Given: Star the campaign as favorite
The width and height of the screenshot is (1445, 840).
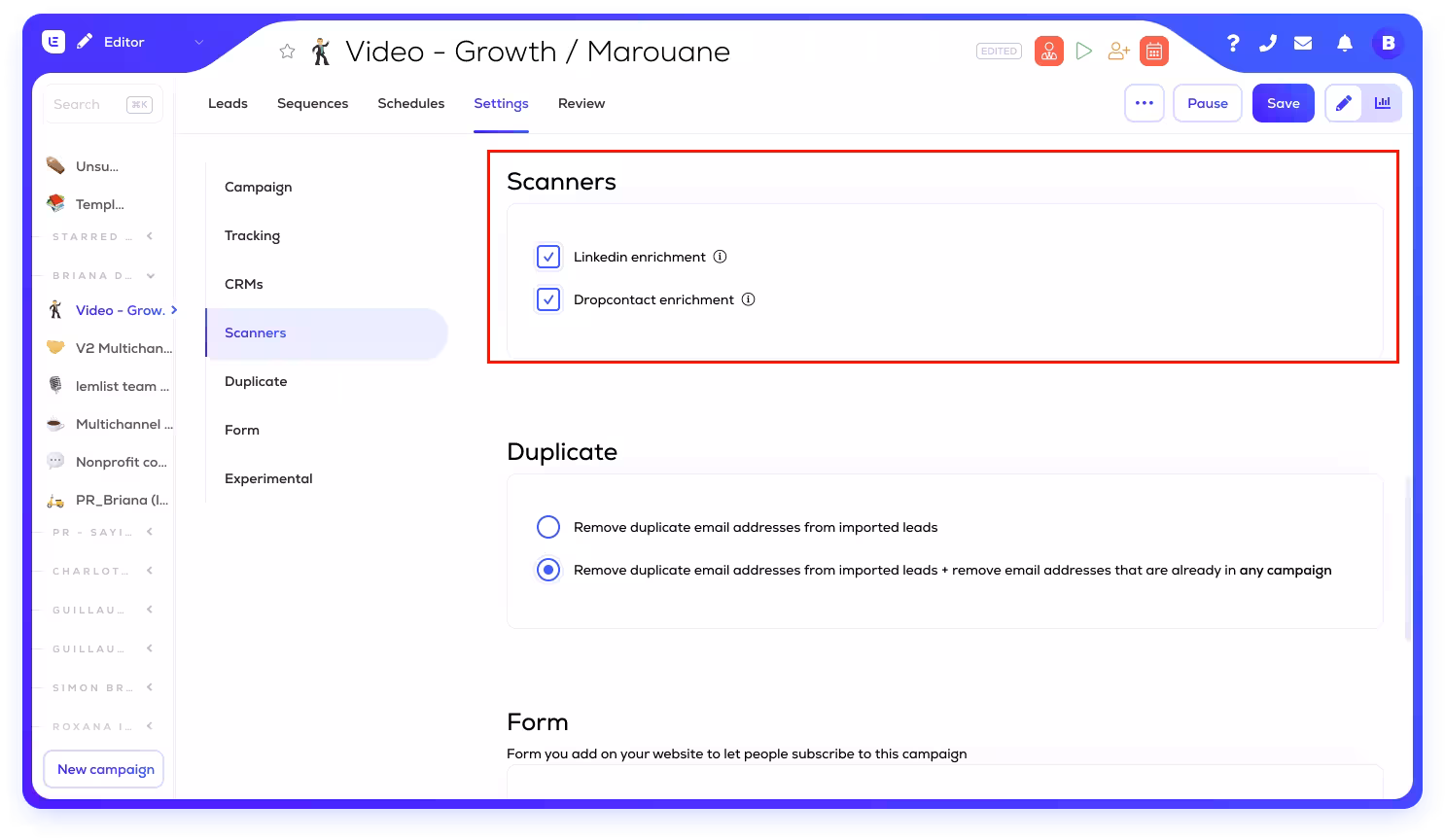Looking at the screenshot, I should point(287,52).
